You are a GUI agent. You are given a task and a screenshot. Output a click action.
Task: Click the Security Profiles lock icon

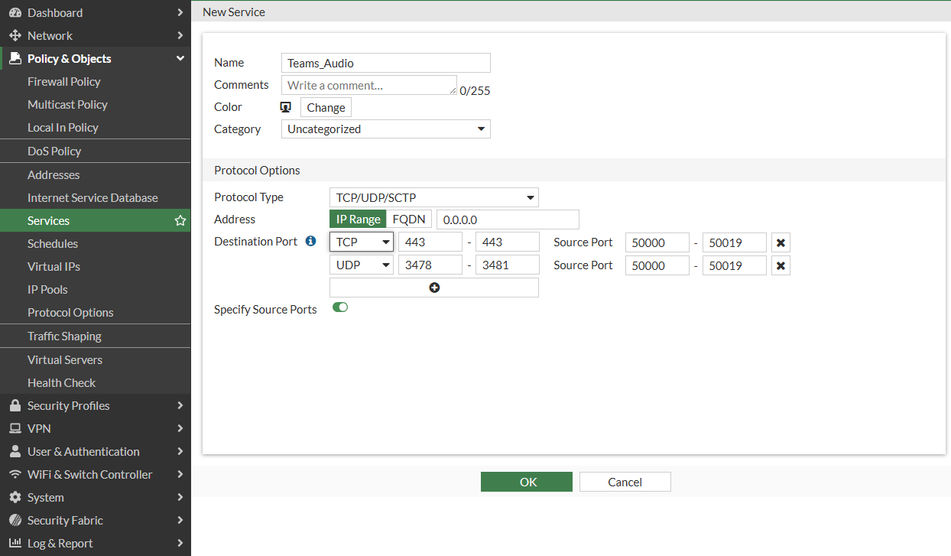[x=15, y=406]
